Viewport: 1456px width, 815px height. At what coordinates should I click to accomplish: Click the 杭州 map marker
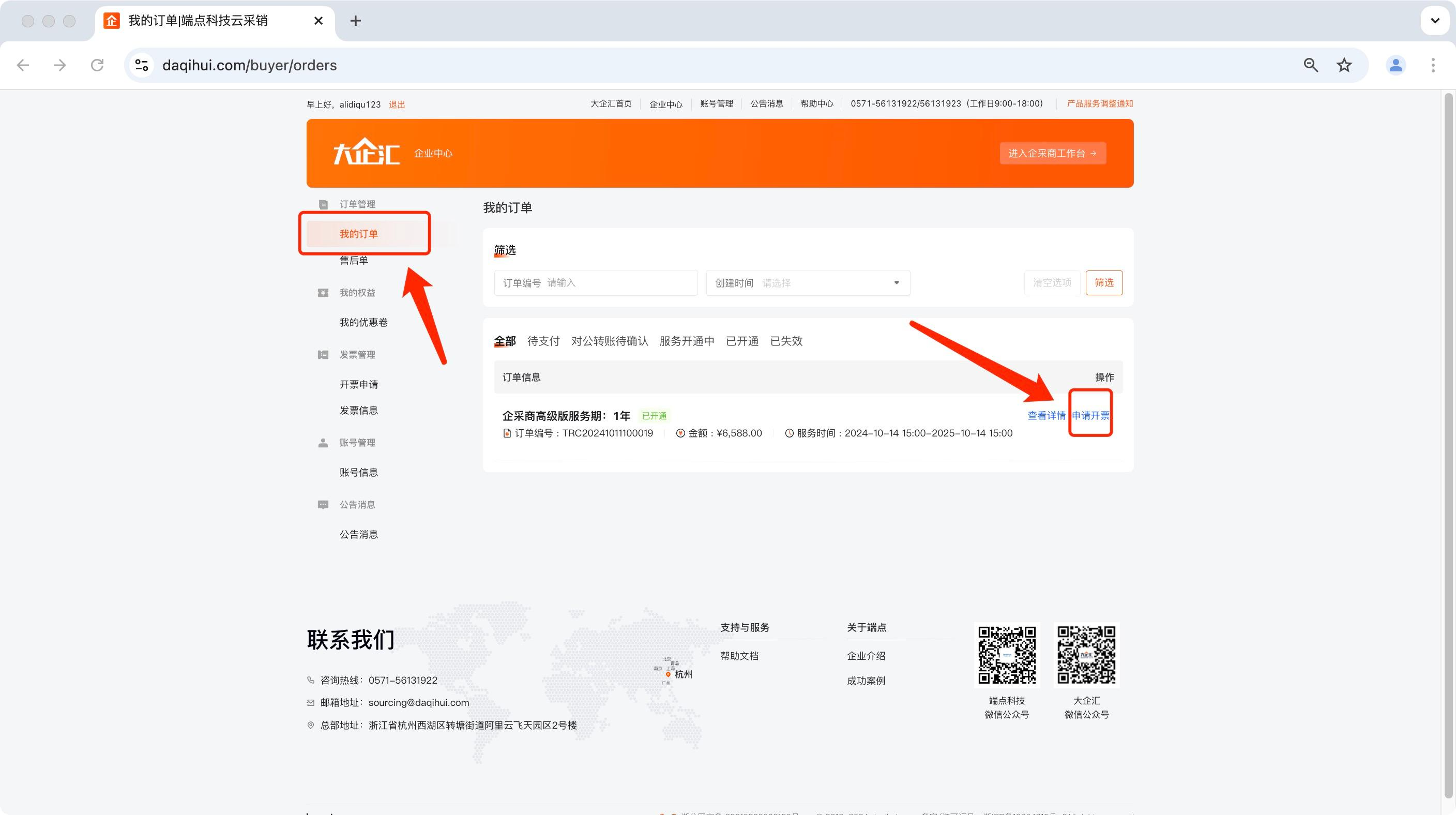668,674
